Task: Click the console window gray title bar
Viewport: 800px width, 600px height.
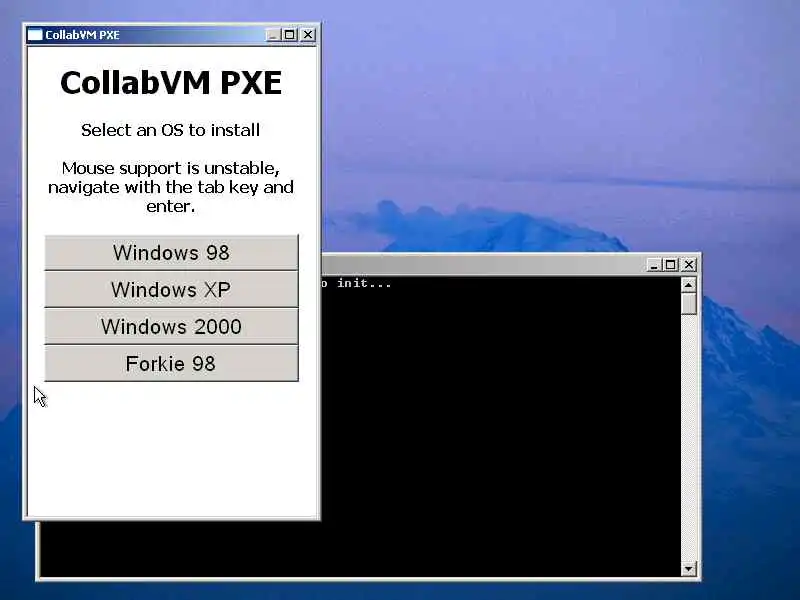Action: [x=482, y=265]
